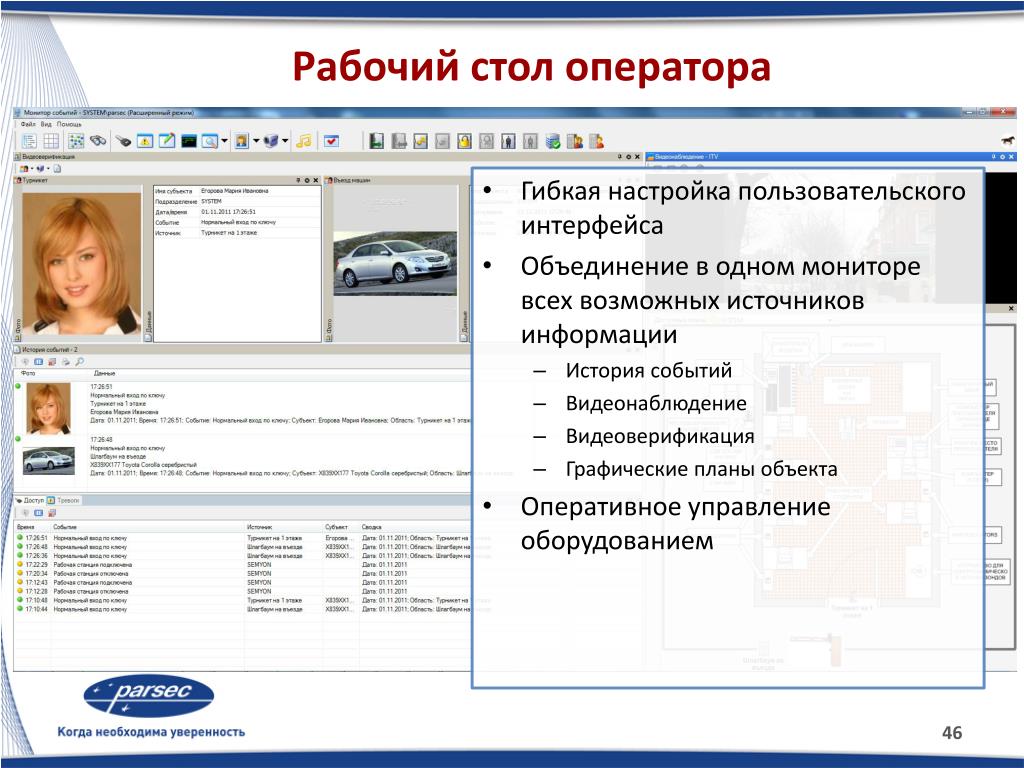Open the Вид menu

pyautogui.click(x=46, y=124)
